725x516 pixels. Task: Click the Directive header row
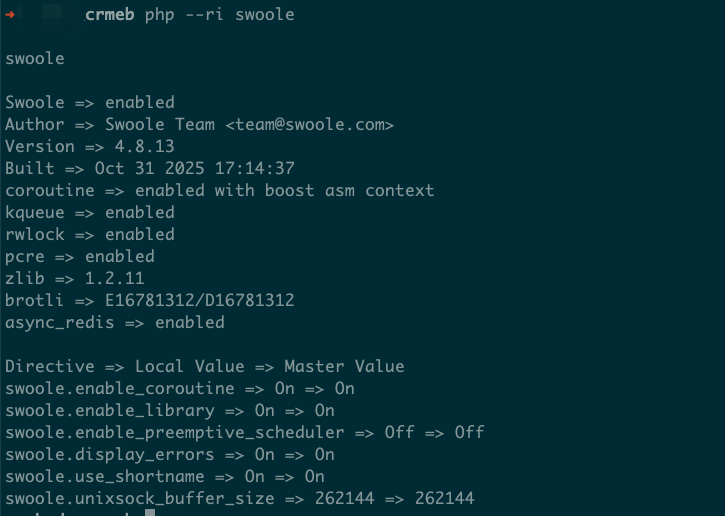pos(204,366)
